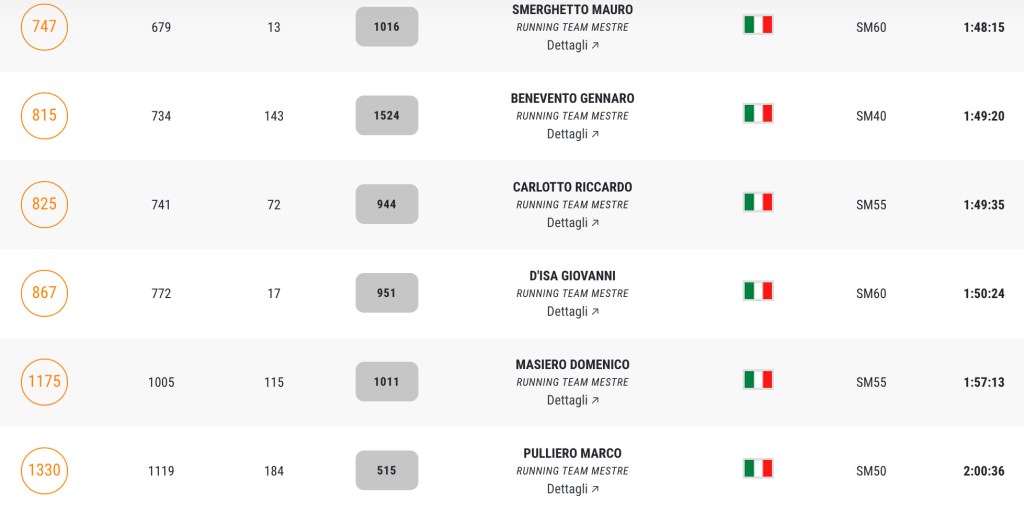
Task: View Dettagli for Carlotto Riccardo
Action: click(572, 223)
